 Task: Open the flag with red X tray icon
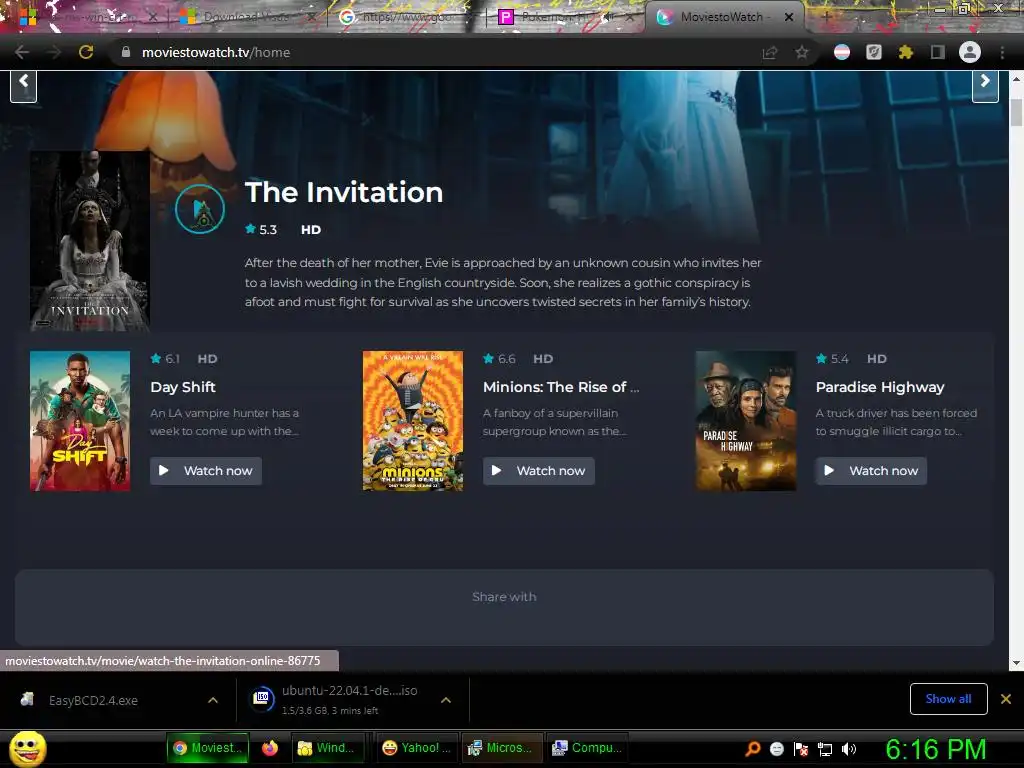click(801, 749)
